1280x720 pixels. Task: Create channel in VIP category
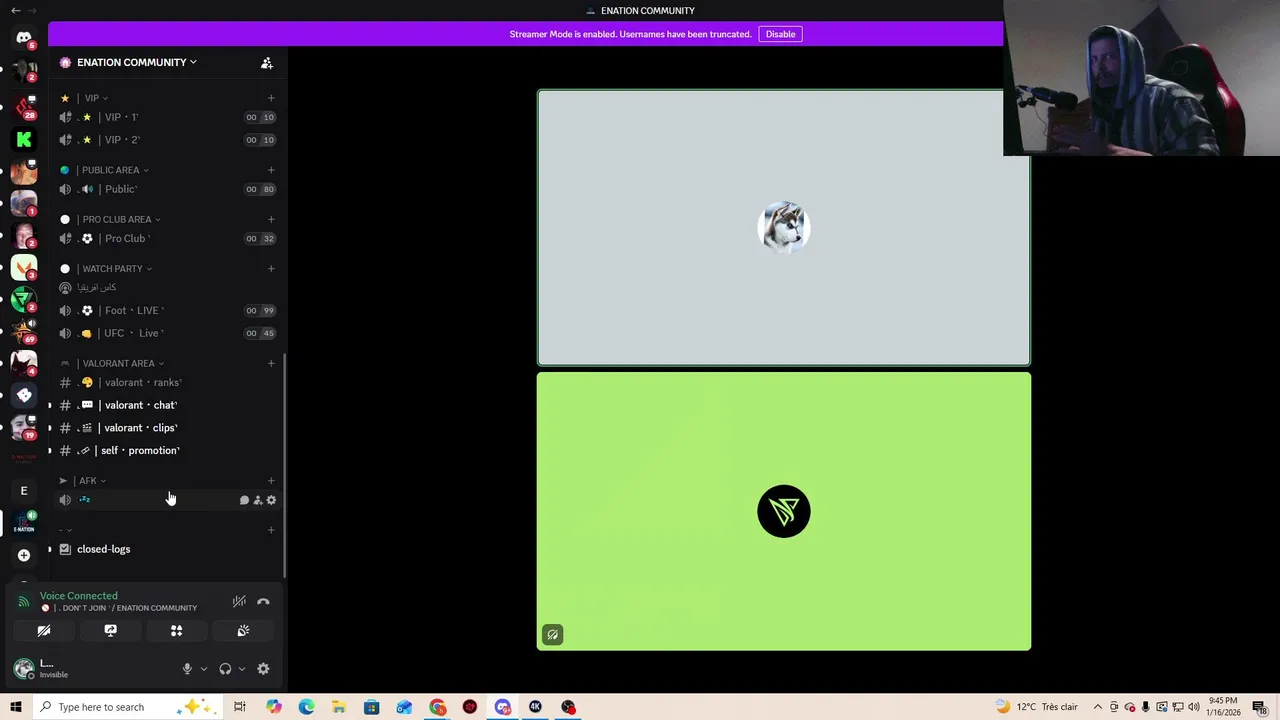pyautogui.click(x=271, y=98)
